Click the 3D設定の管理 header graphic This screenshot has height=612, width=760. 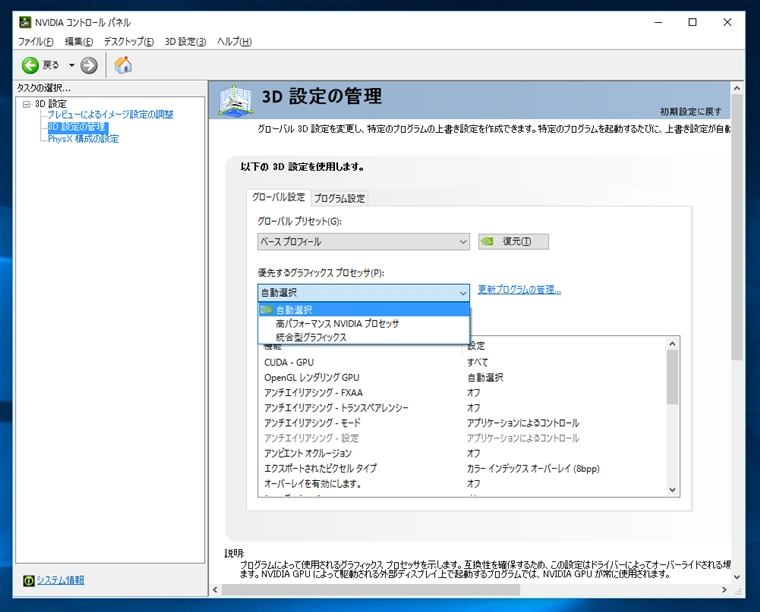click(x=236, y=100)
